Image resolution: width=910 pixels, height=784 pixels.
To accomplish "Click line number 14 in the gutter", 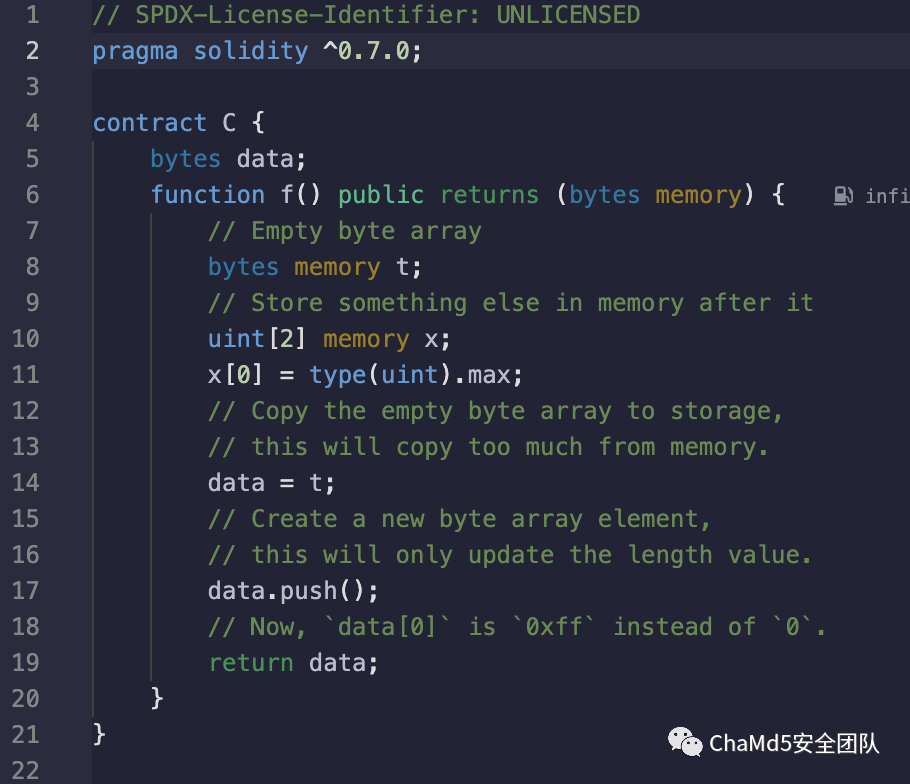I will coord(26,482).
